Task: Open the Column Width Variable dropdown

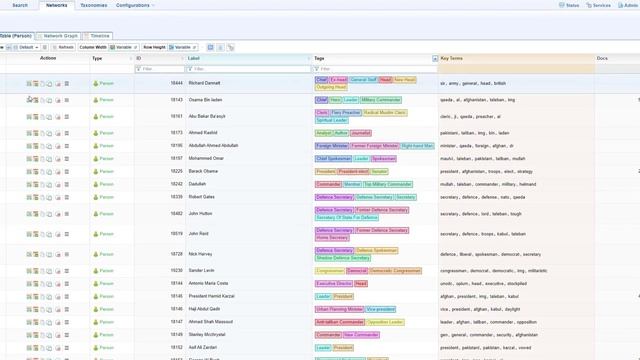Action: click(x=124, y=47)
